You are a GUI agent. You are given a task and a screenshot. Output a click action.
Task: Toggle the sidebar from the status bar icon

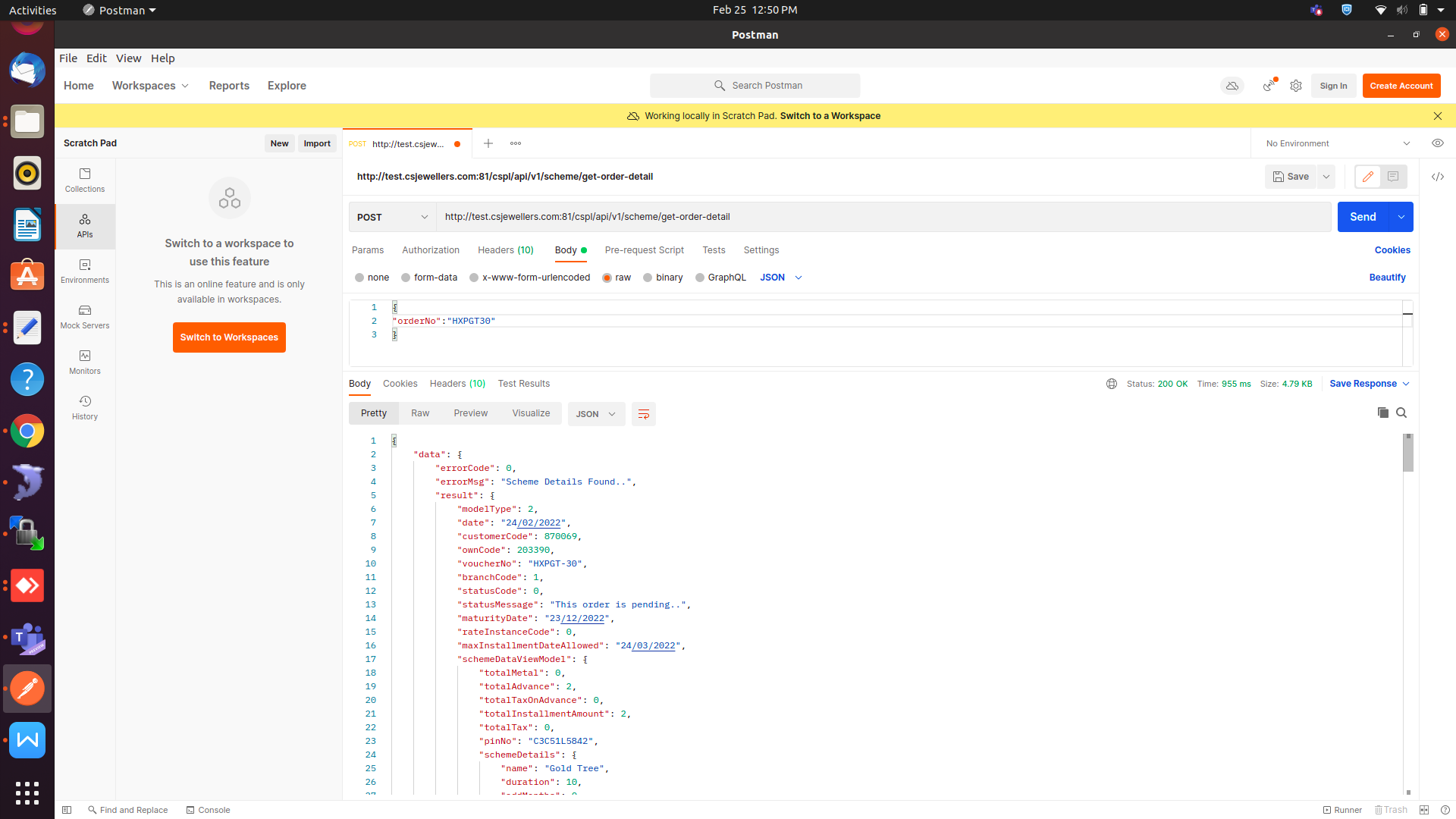(67, 810)
